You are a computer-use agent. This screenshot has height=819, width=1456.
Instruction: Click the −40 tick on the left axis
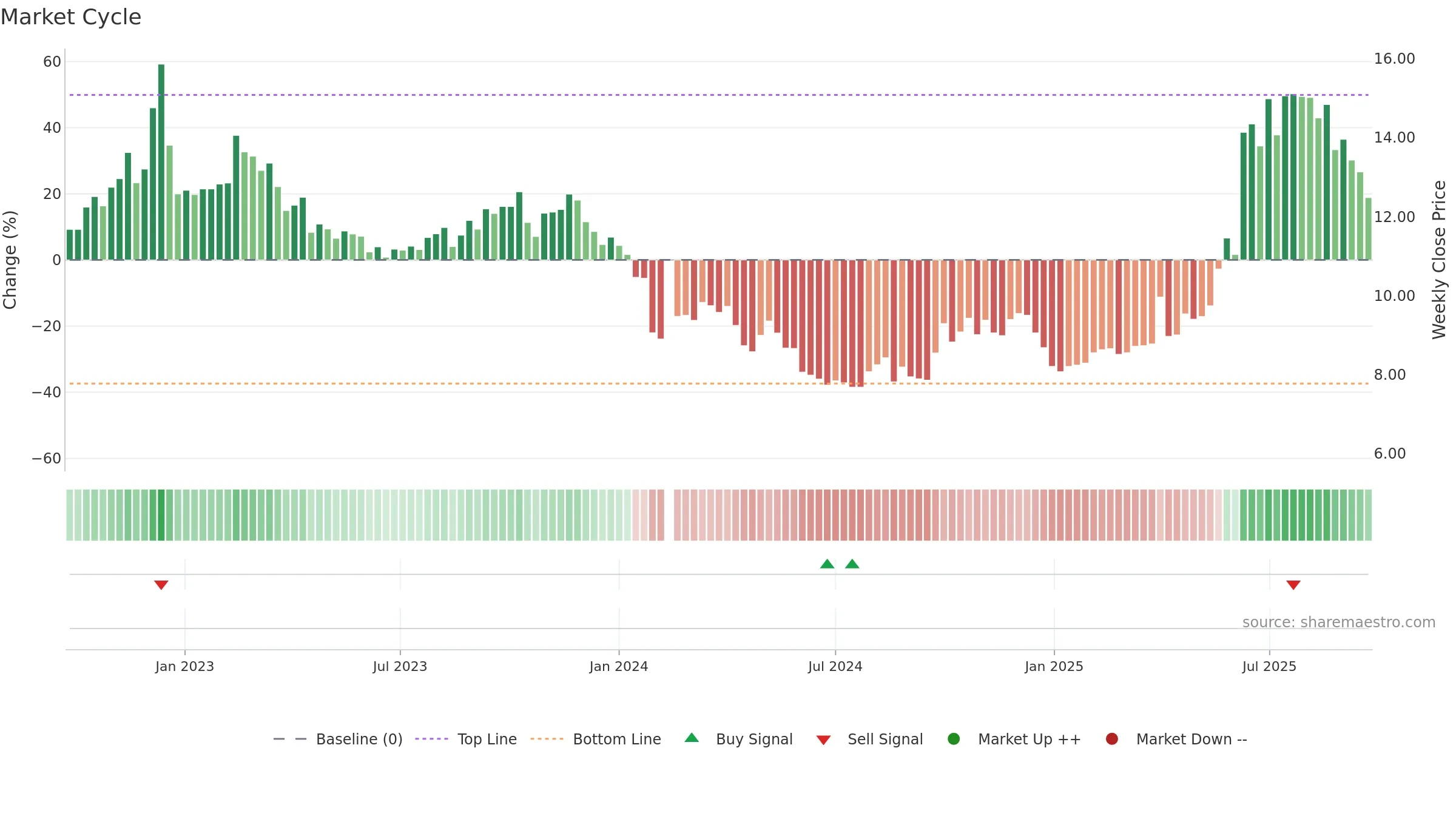pos(47,393)
